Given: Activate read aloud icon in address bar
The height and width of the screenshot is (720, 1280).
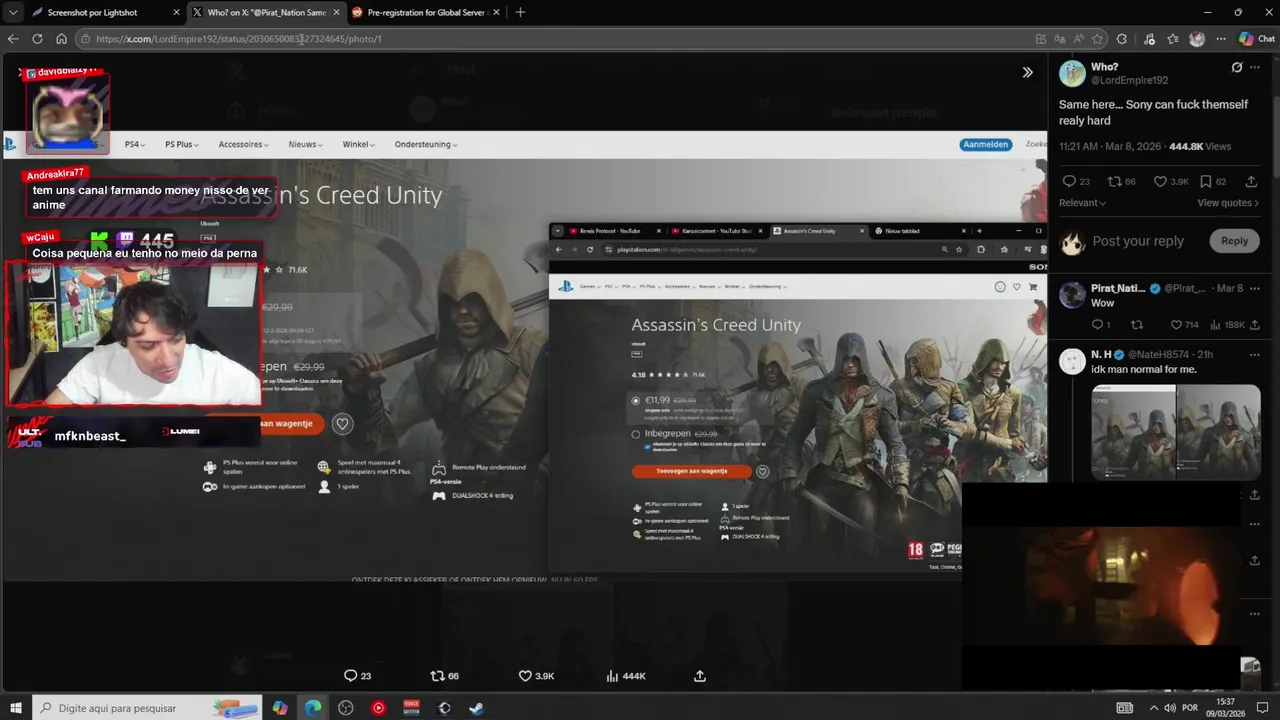Looking at the screenshot, I should [1079, 39].
